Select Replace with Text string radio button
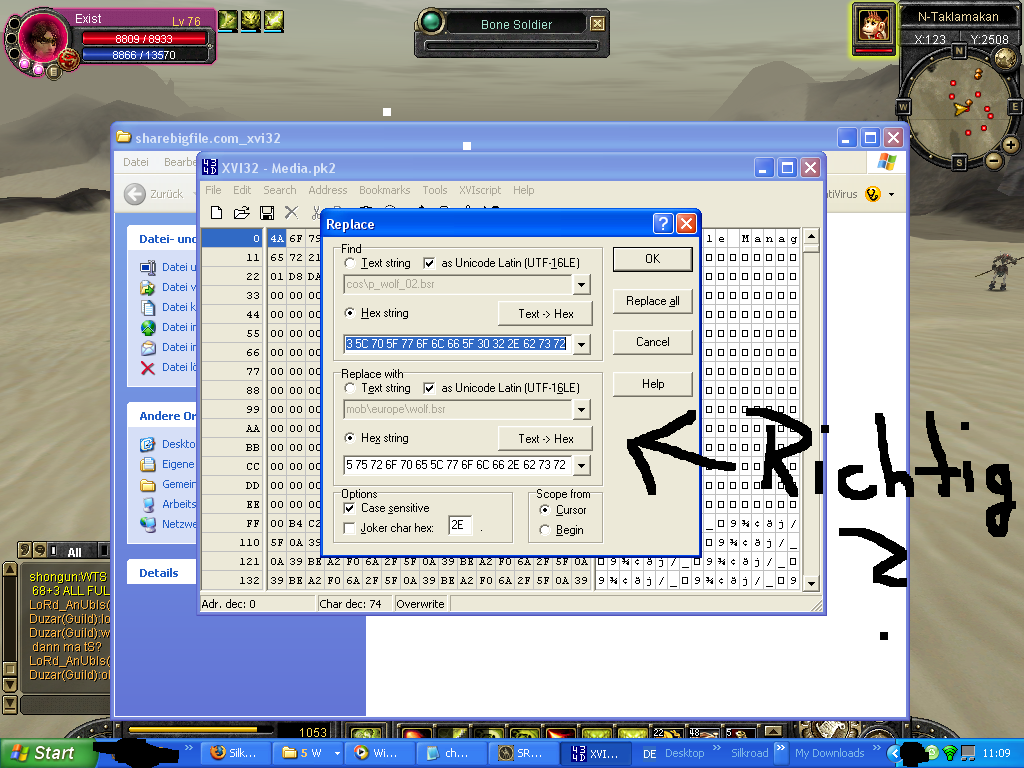The height and width of the screenshot is (768, 1024). [x=349, y=388]
